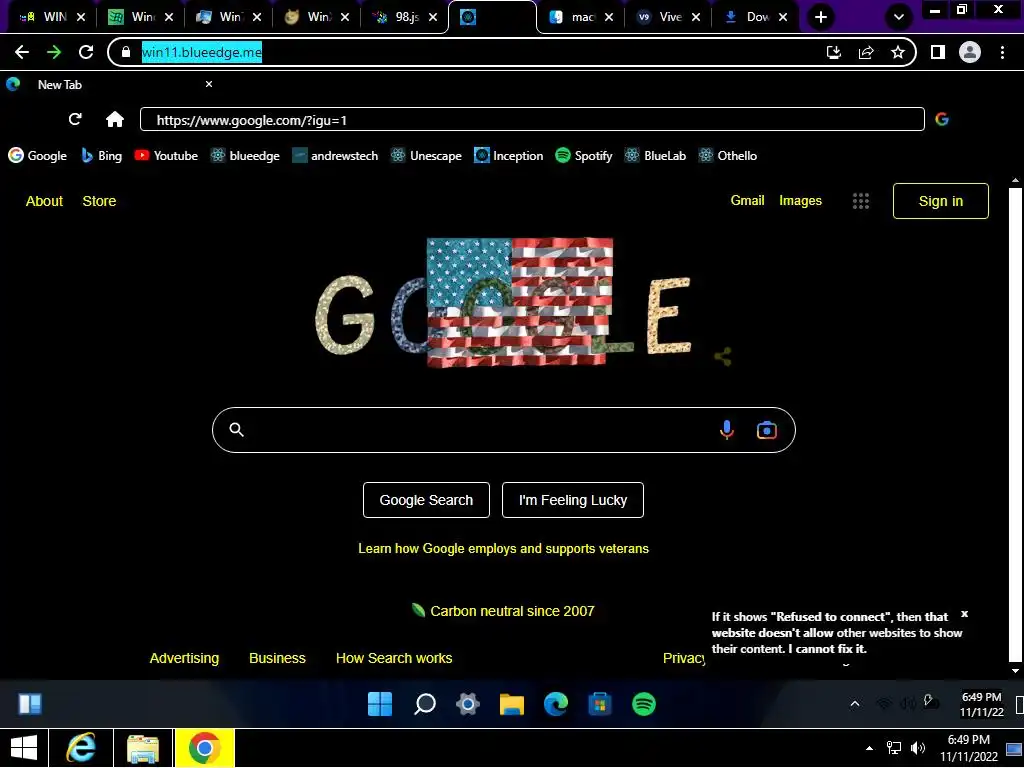The height and width of the screenshot is (768, 1024).
Task: Open Spotify in Windows 11 taskbar
Action: point(643,704)
